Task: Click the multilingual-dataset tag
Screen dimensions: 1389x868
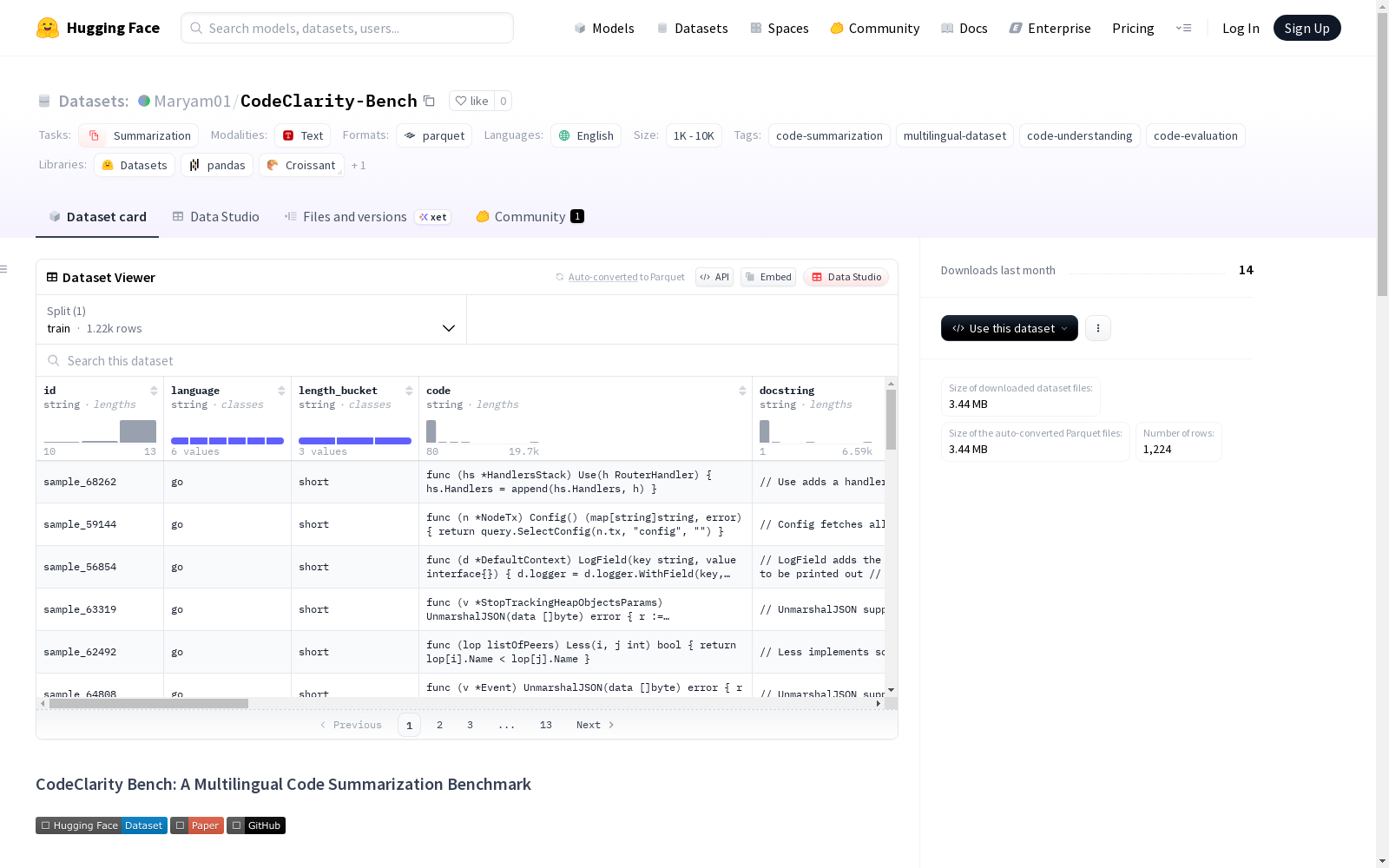Action: pyautogui.click(x=955, y=135)
